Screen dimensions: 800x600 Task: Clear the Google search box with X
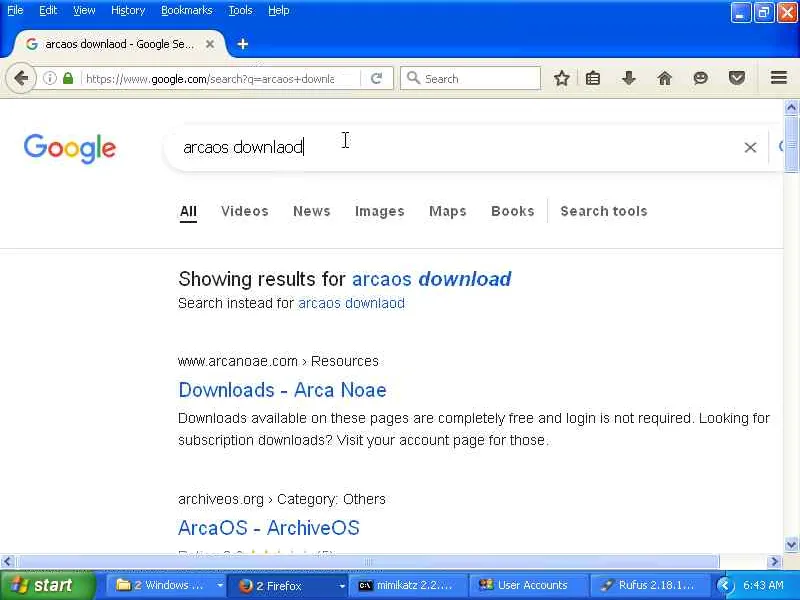[750, 147]
